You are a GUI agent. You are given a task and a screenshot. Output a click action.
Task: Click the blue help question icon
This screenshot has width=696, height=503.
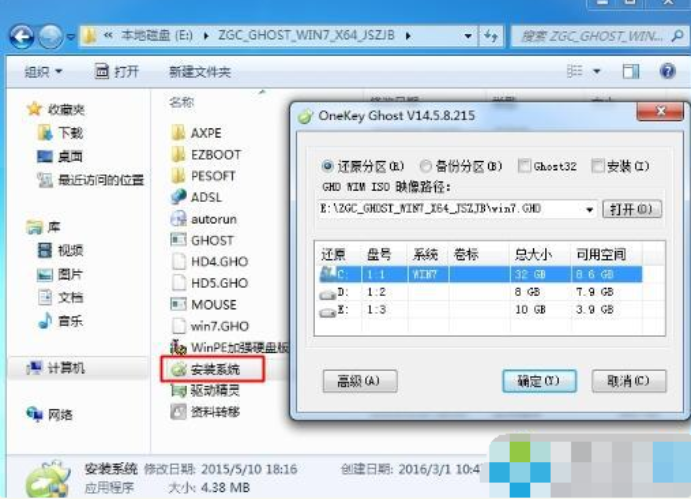pyautogui.click(x=668, y=71)
